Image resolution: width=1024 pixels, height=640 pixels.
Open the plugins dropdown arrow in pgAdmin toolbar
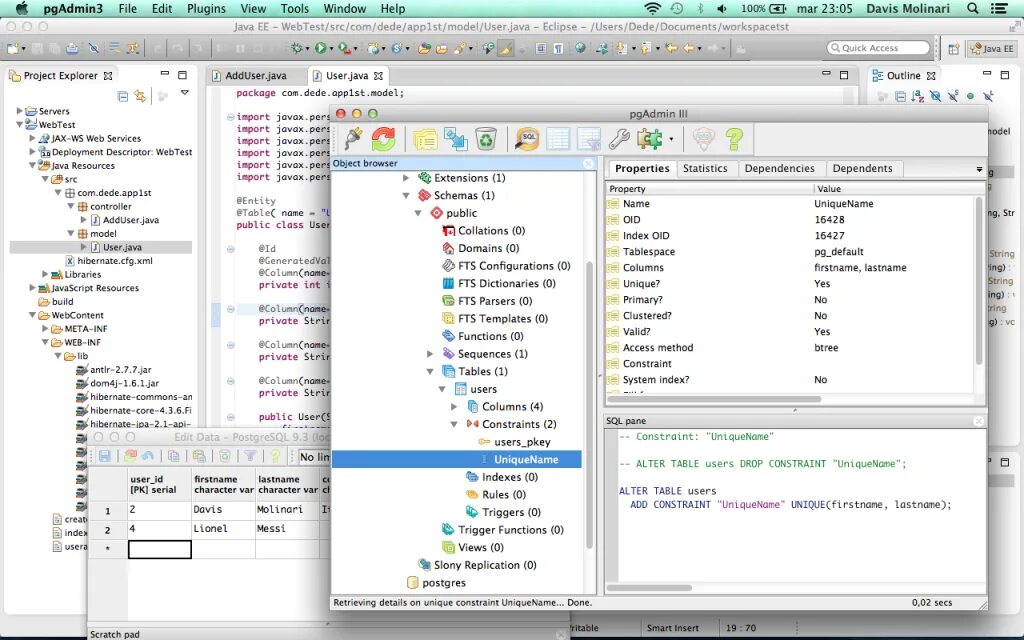671,139
